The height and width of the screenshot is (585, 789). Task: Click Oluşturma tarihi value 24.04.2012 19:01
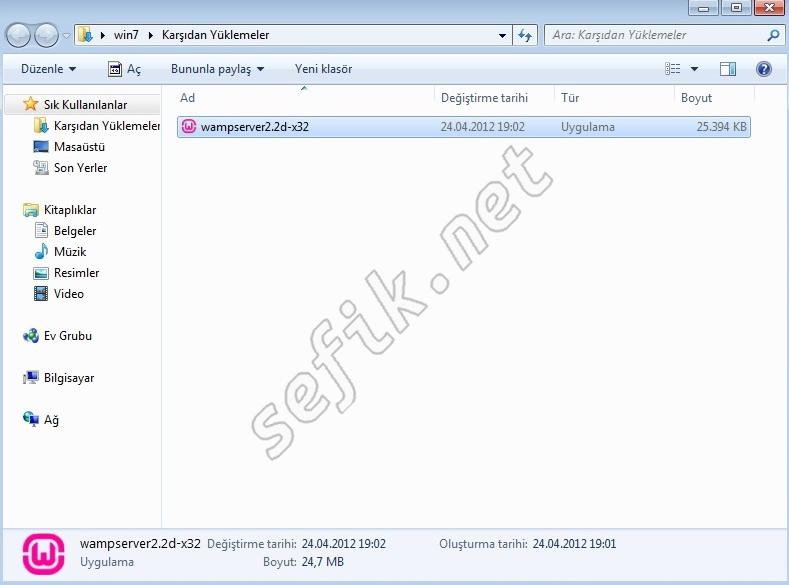(x=574, y=544)
